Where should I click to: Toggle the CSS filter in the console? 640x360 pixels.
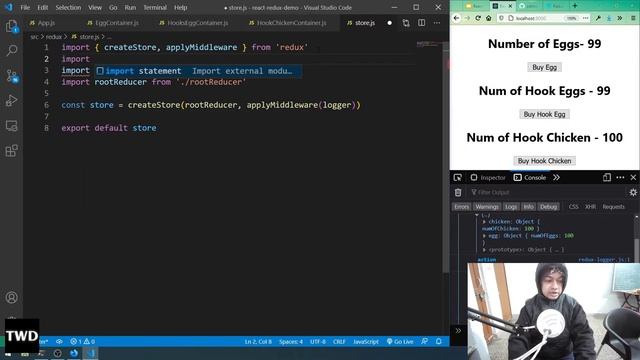(573, 207)
